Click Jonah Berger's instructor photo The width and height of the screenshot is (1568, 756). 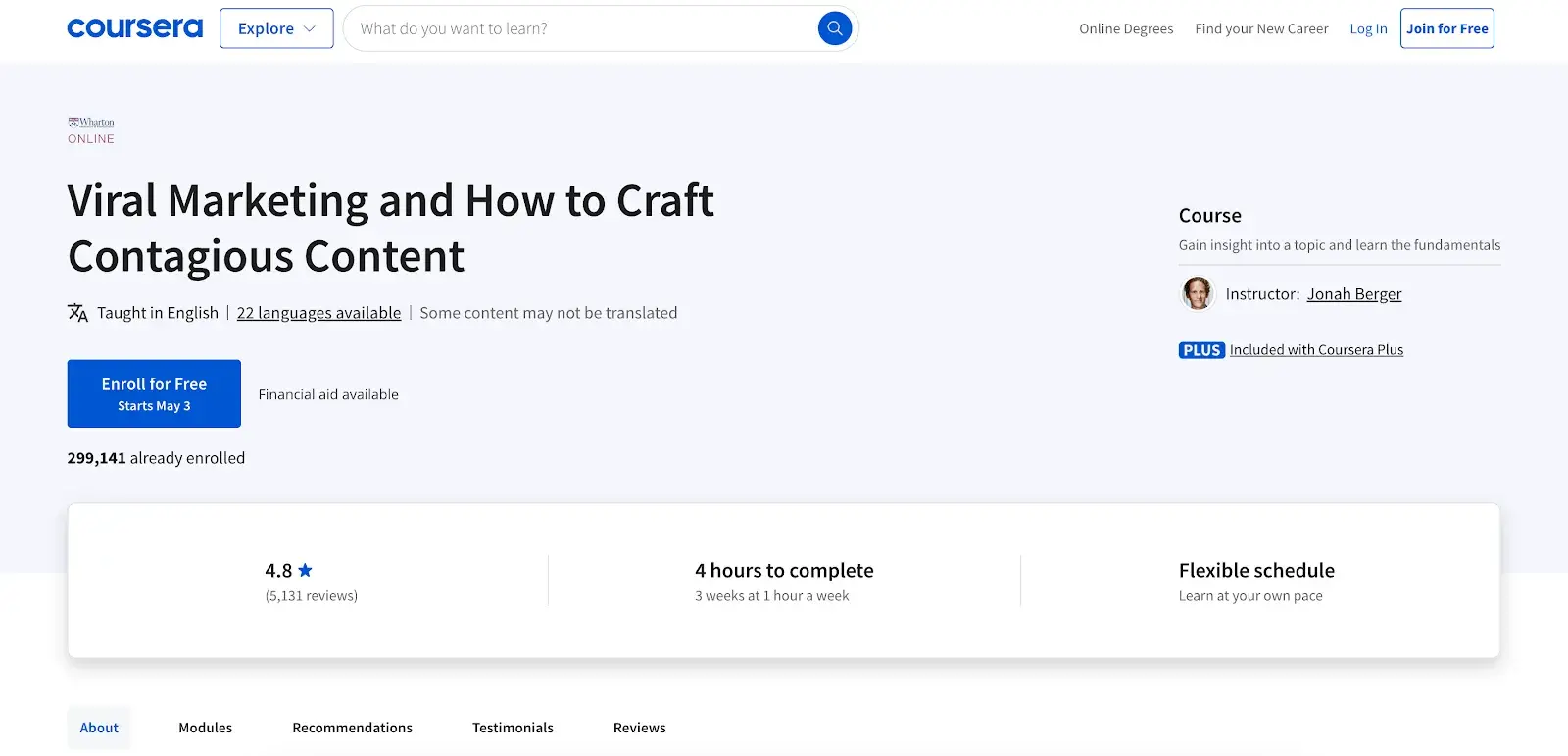pos(1197,294)
